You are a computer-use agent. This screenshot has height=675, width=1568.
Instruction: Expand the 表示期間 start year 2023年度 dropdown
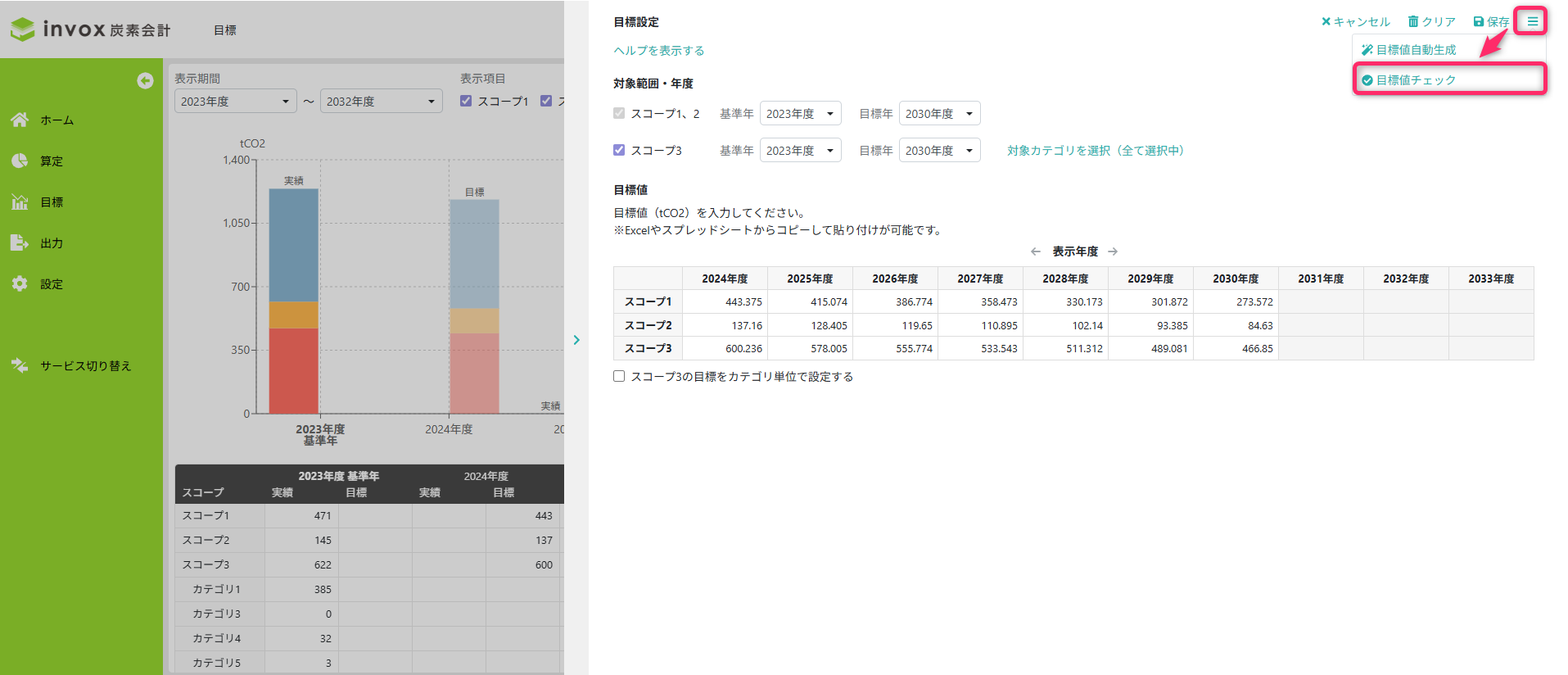(235, 101)
